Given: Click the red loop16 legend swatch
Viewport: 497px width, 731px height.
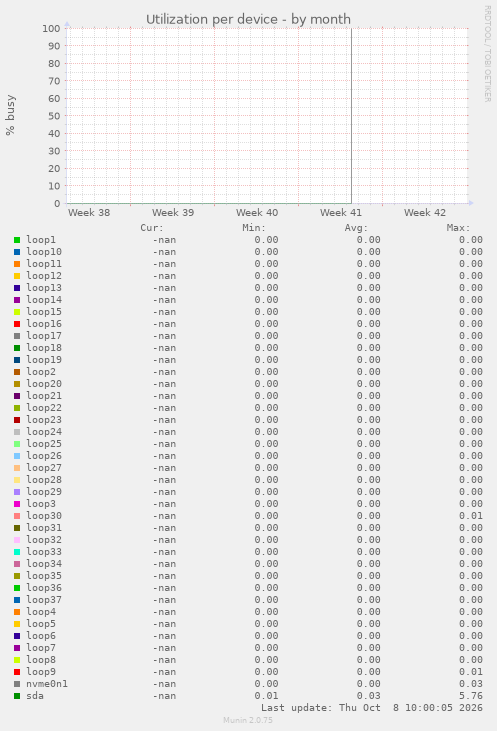Looking at the screenshot, I should tap(17, 324).
